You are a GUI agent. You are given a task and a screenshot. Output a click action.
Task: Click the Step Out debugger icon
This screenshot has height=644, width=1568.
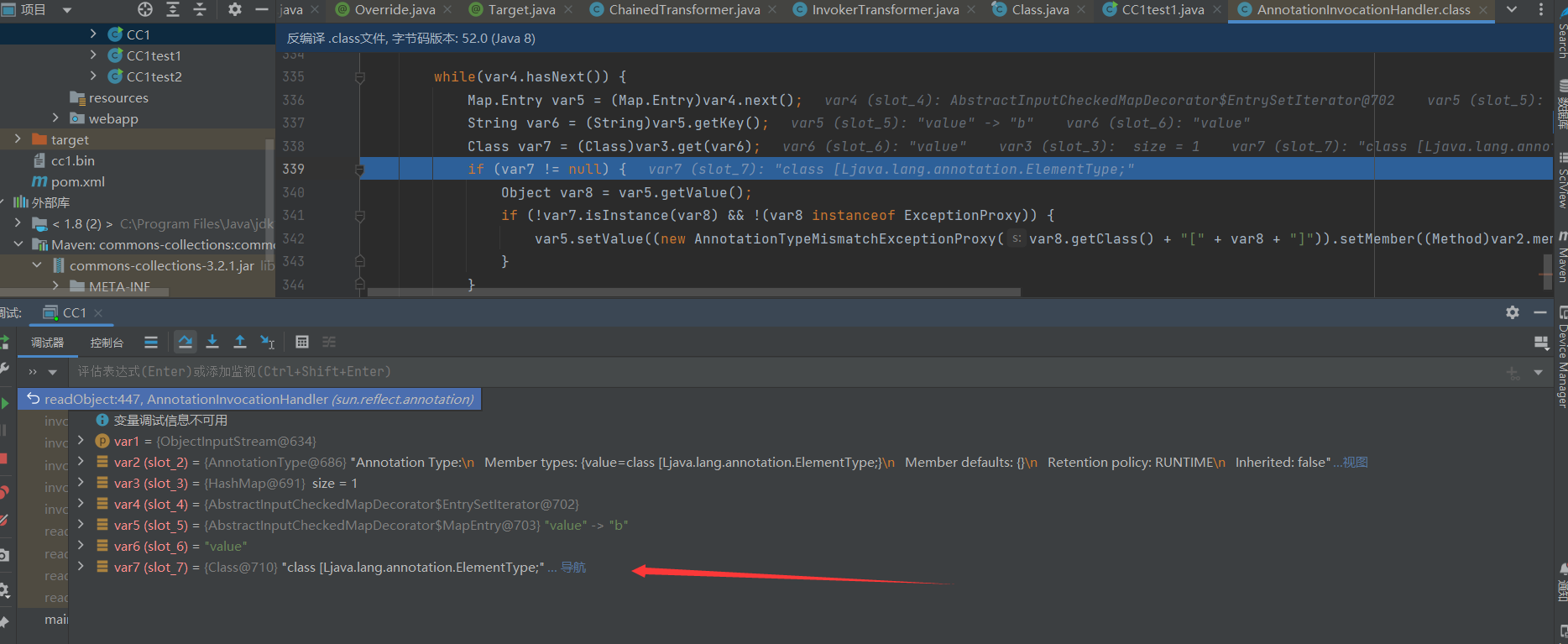point(240,342)
